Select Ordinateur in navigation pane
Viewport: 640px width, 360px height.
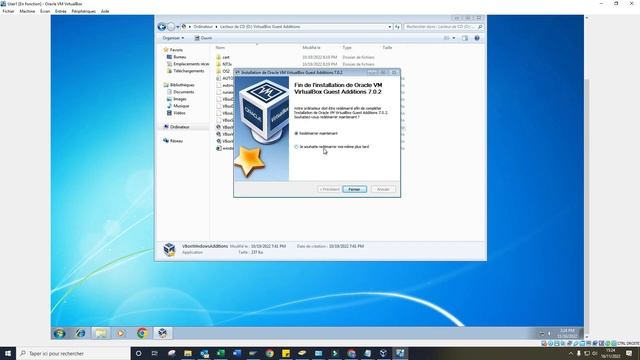177,127
